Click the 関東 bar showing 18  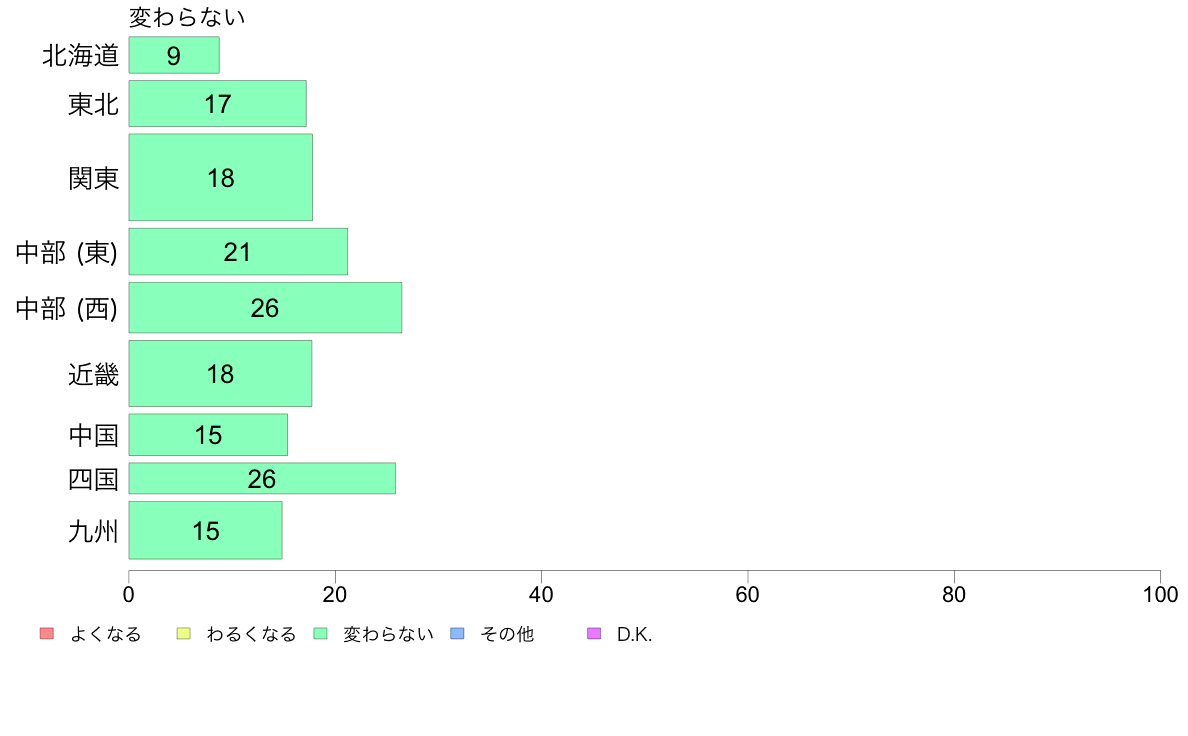click(x=220, y=177)
